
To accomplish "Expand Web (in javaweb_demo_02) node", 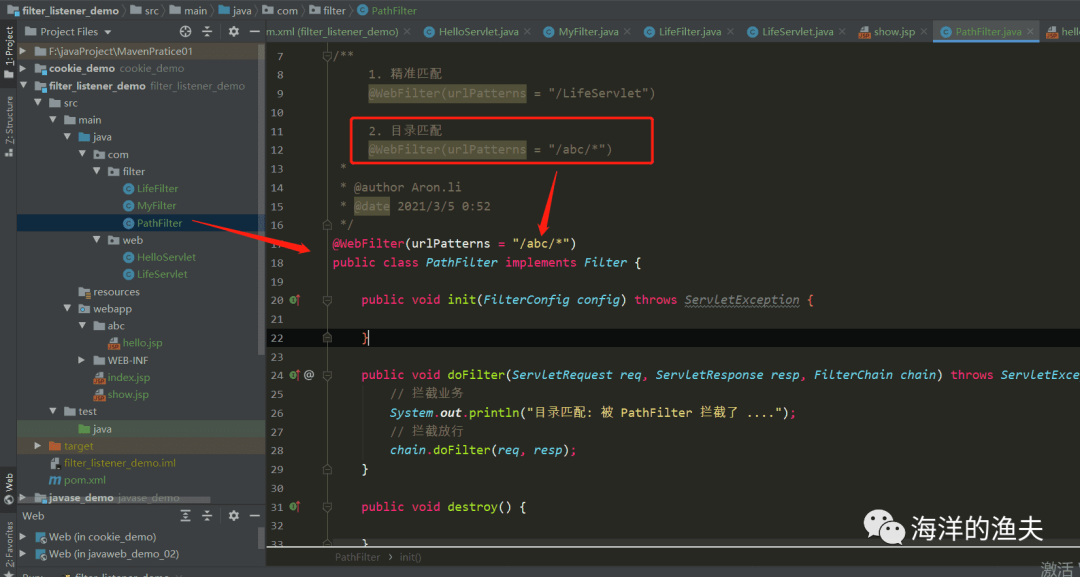I will (x=23, y=554).
